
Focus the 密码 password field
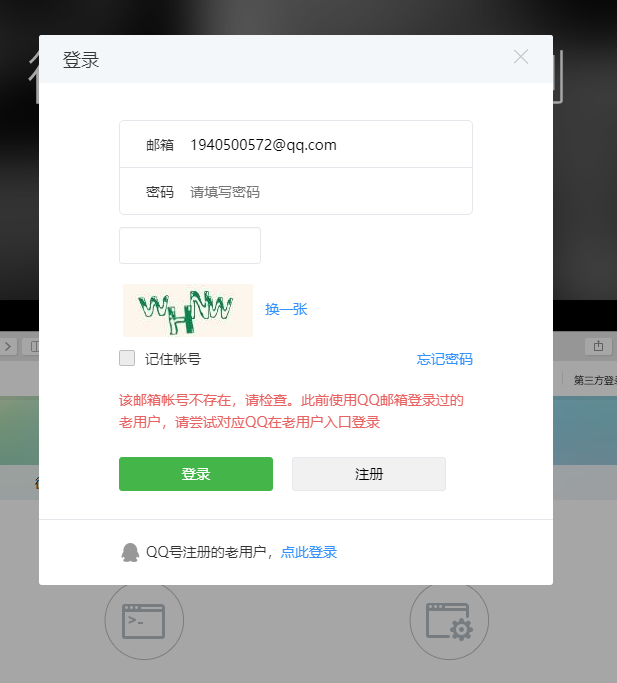click(x=296, y=191)
